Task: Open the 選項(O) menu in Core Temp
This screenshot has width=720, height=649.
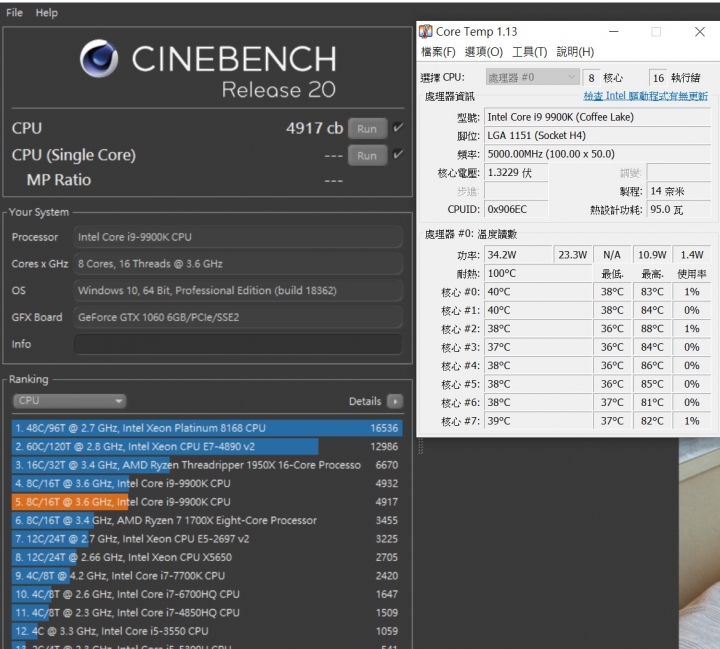Action: (484, 52)
